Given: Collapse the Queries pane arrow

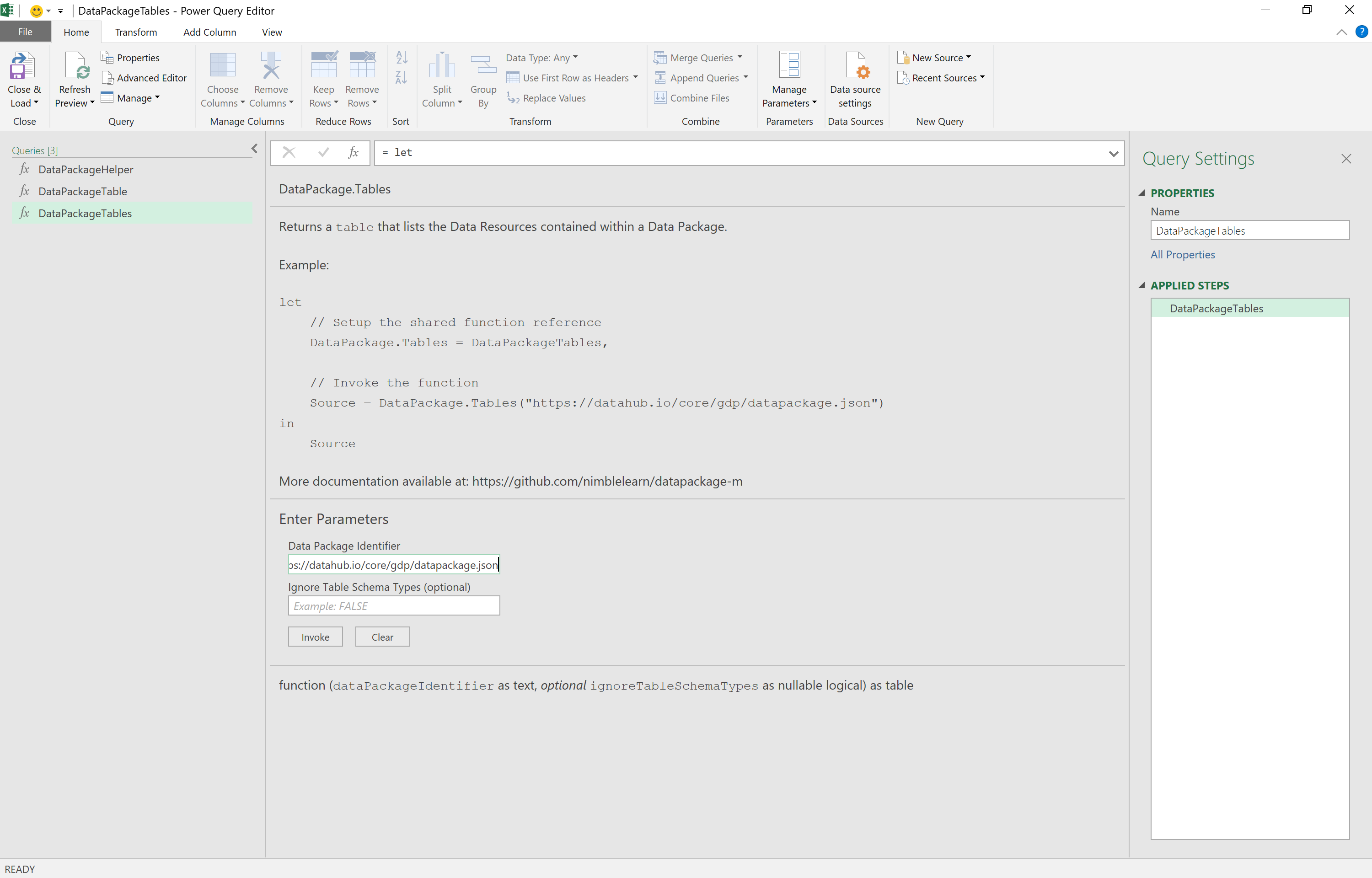Looking at the screenshot, I should point(254,149).
